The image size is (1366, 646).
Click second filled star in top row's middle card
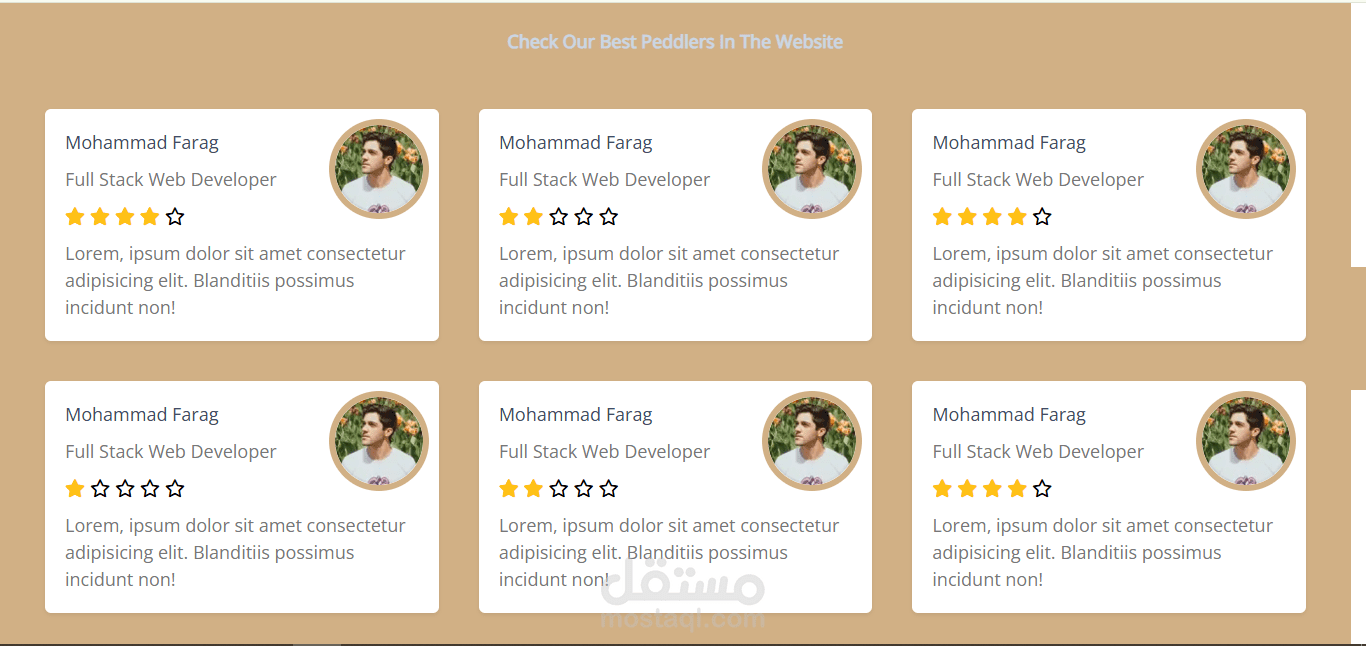click(x=534, y=217)
